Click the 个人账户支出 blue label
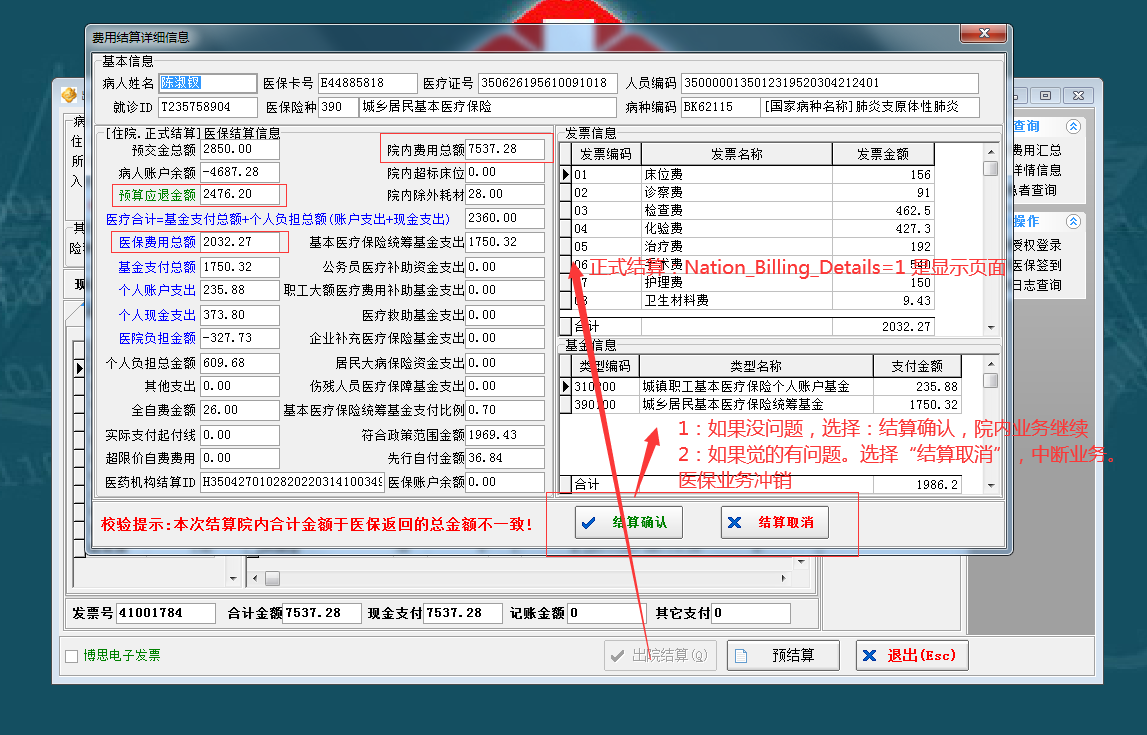 [x=157, y=290]
